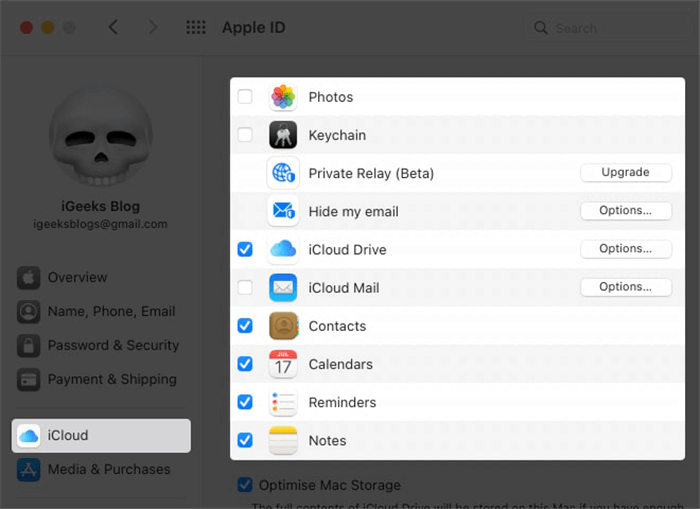Click the Apple logo Overview icon

pyautogui.click(x=29, y=278)
